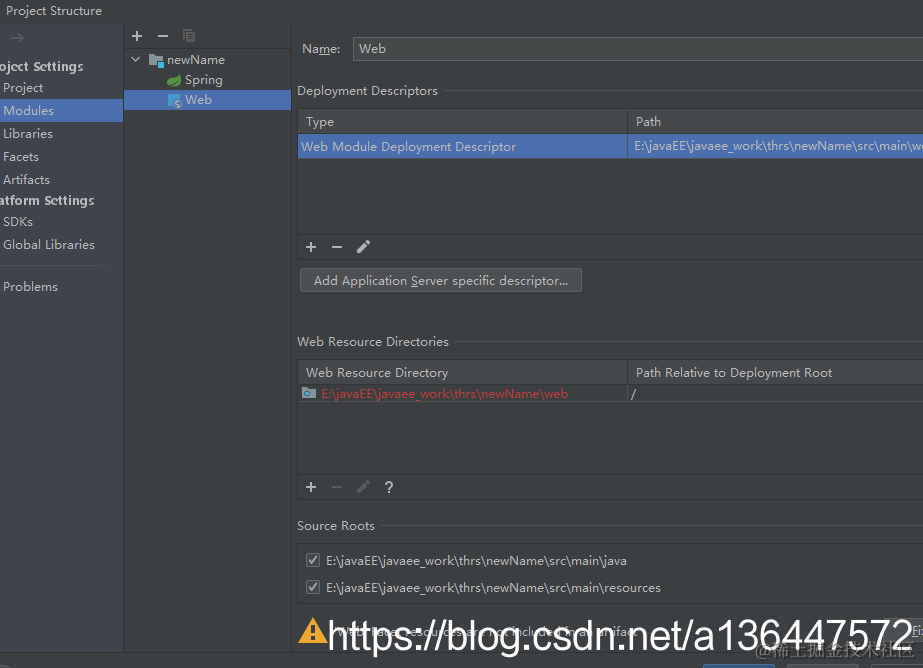Click the add module plus icon
The image size is (923, 668).
[x=137, y=36]
